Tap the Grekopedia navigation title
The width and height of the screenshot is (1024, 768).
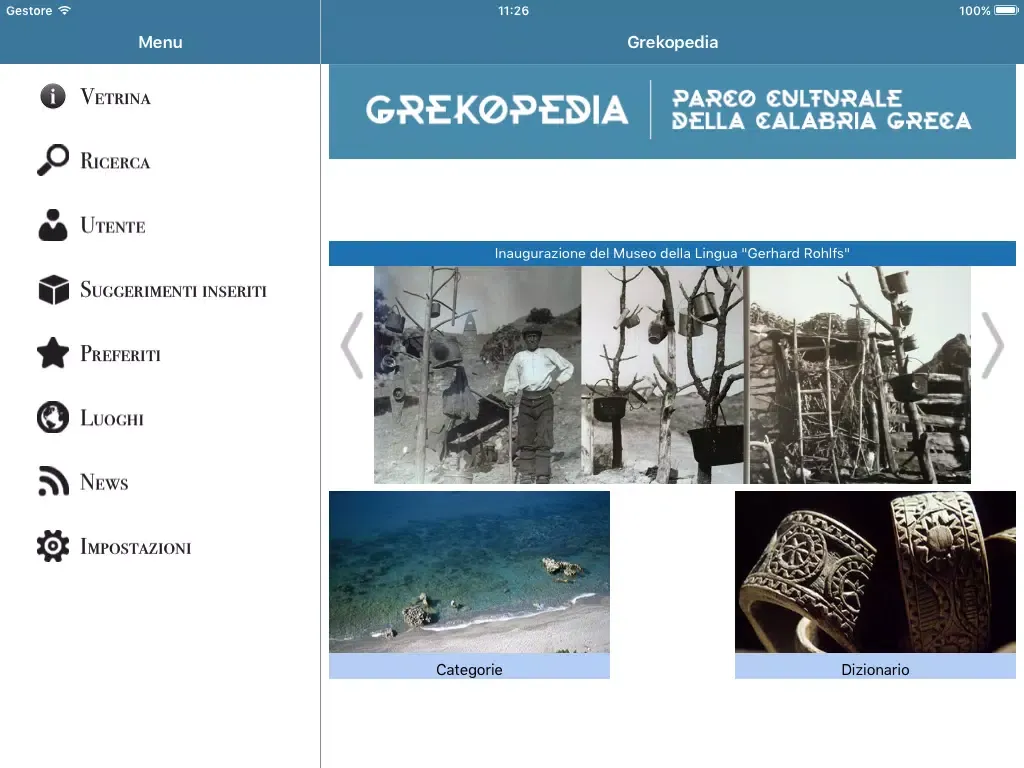click(x=672, y=42)
